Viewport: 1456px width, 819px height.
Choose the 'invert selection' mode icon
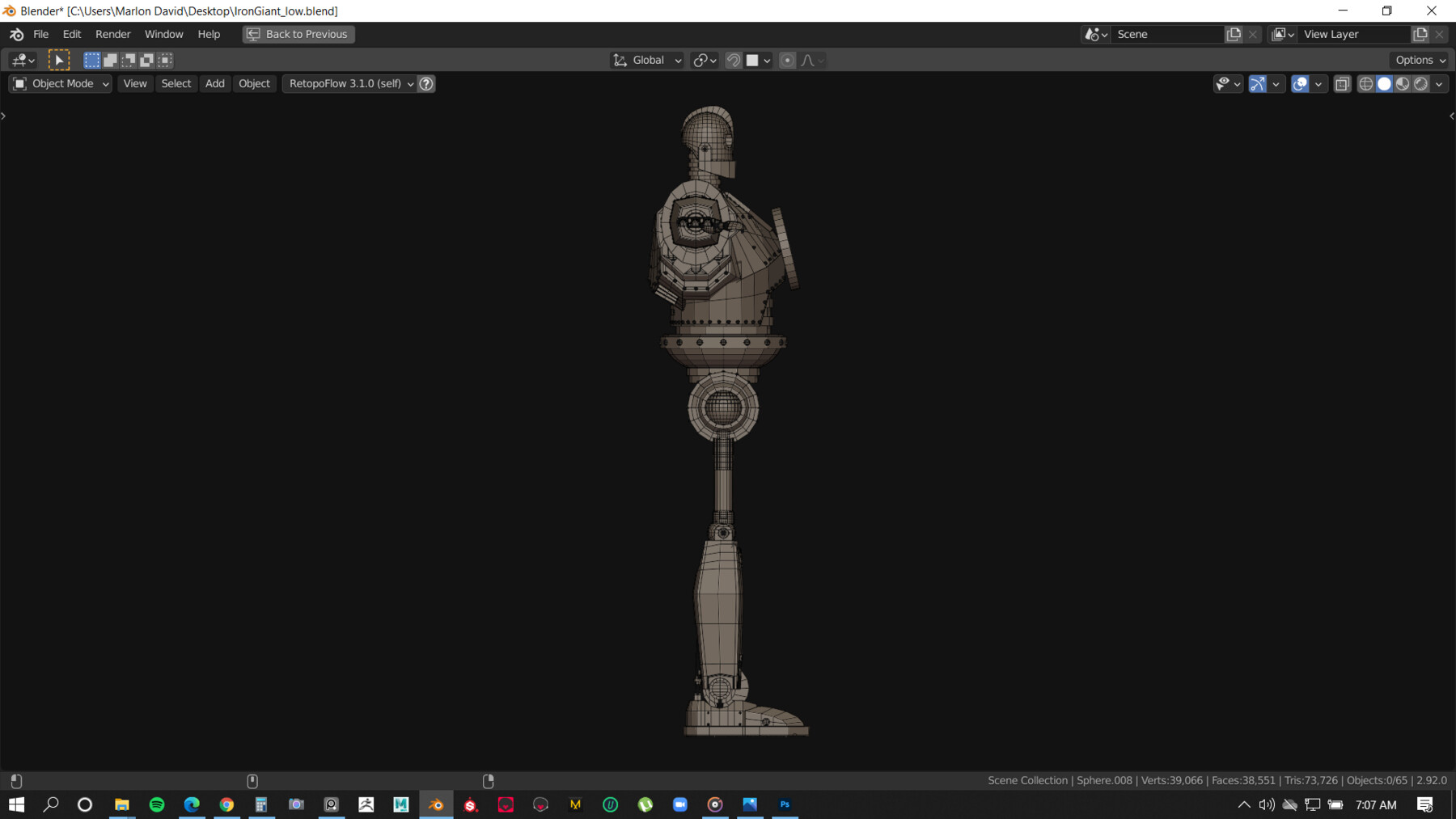tap(147, 60)
